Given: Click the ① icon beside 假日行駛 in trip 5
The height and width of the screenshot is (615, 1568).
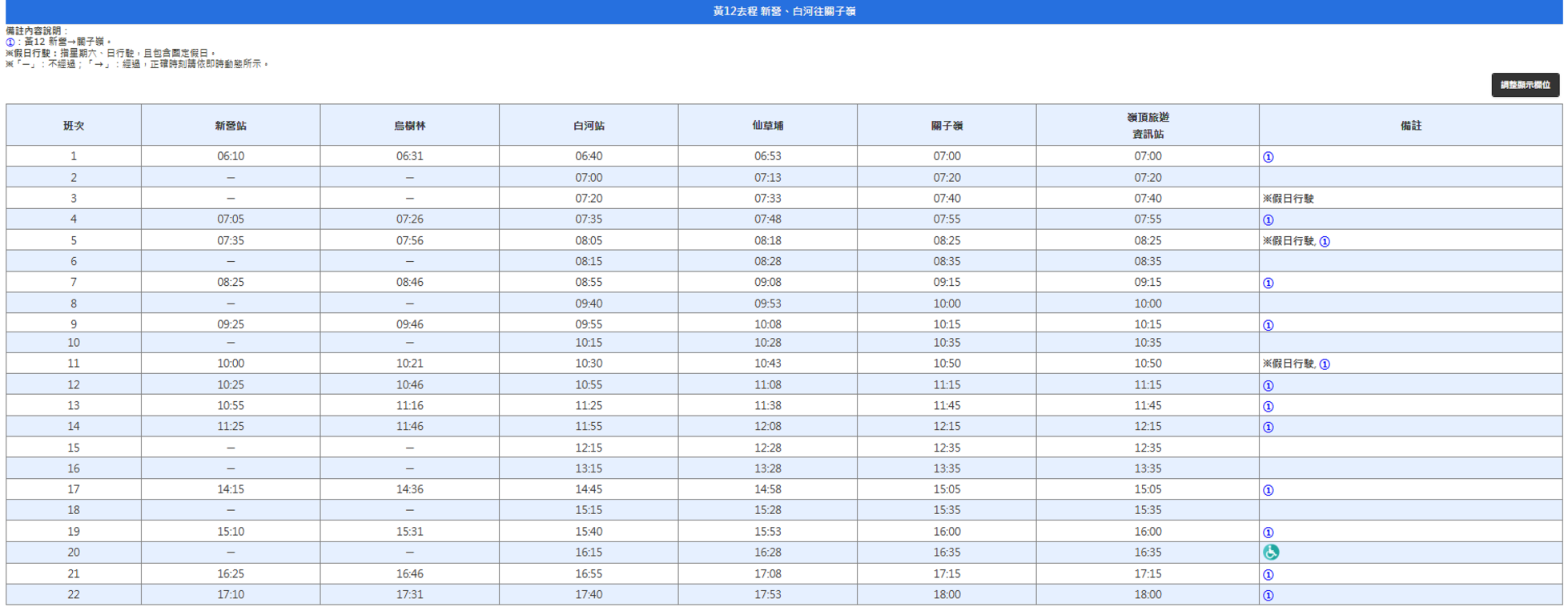Looking at the screenshot, I should click(1325, 241).
